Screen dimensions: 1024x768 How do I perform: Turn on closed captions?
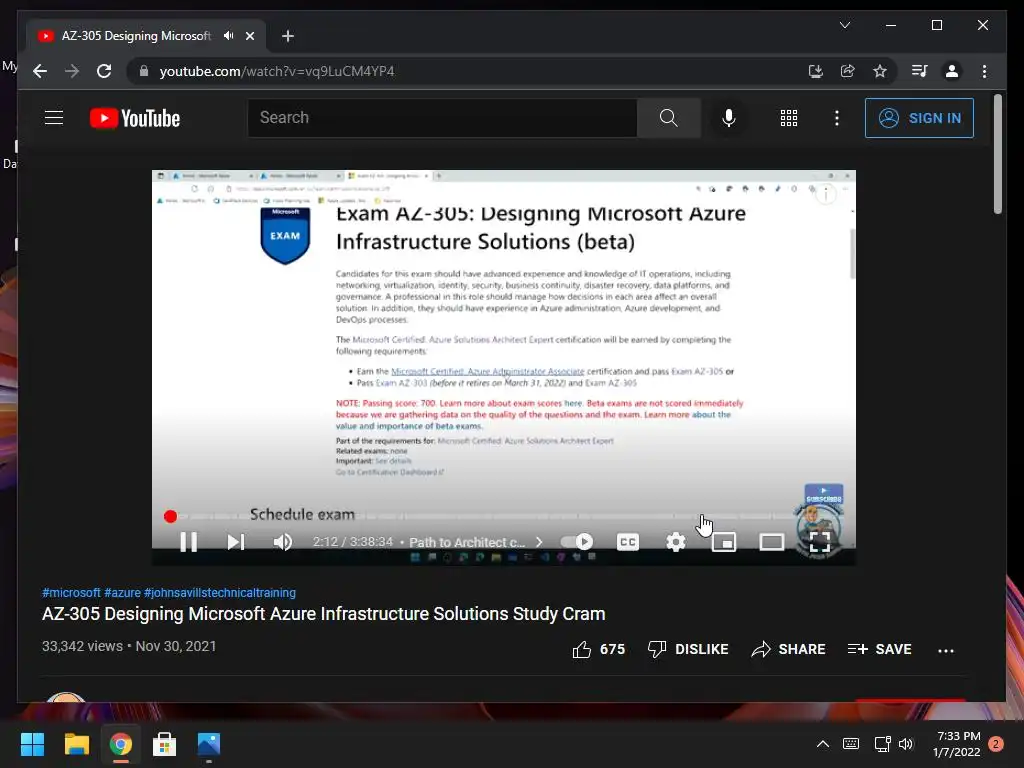(628, 542)
